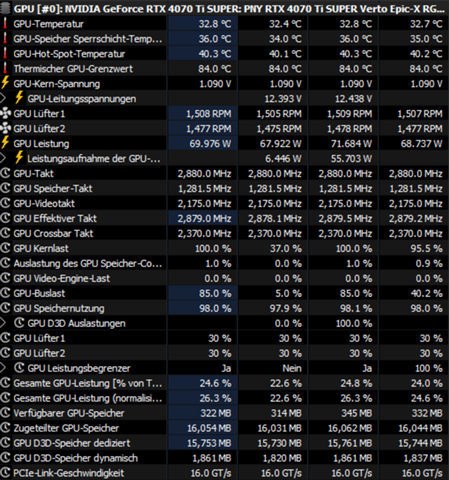
Task: Click thermometer icon of Thermischer GPU-Grenzwert
Action: 5,69
